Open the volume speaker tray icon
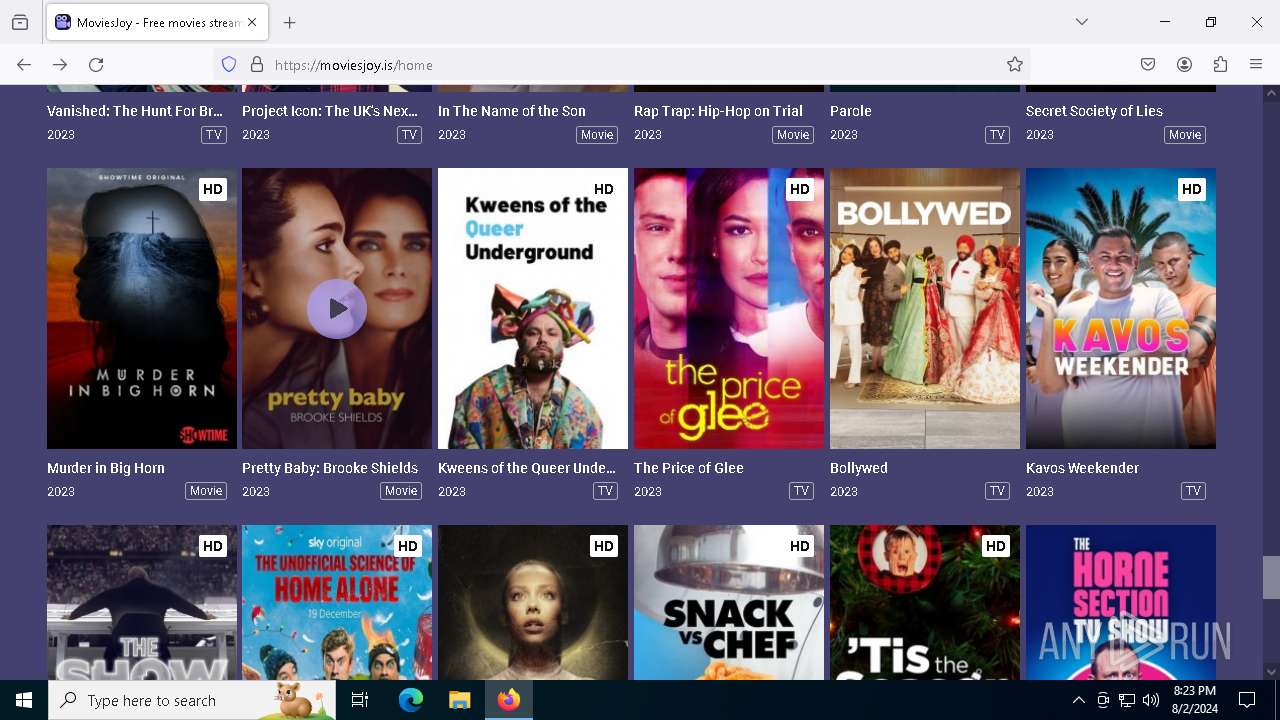 1151,701
